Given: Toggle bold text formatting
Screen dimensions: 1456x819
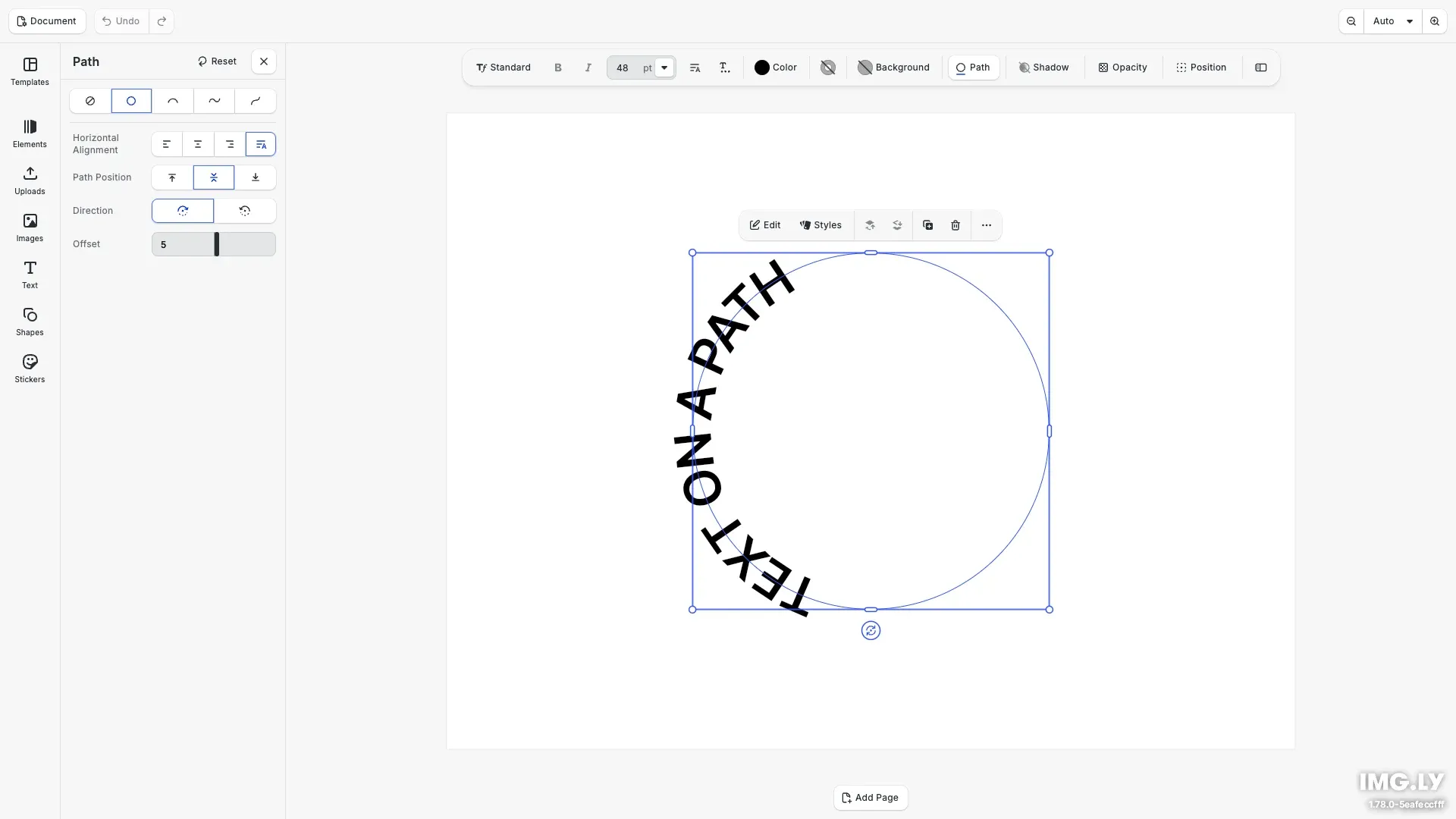Looking at the screenshot, I should (558, 67).
